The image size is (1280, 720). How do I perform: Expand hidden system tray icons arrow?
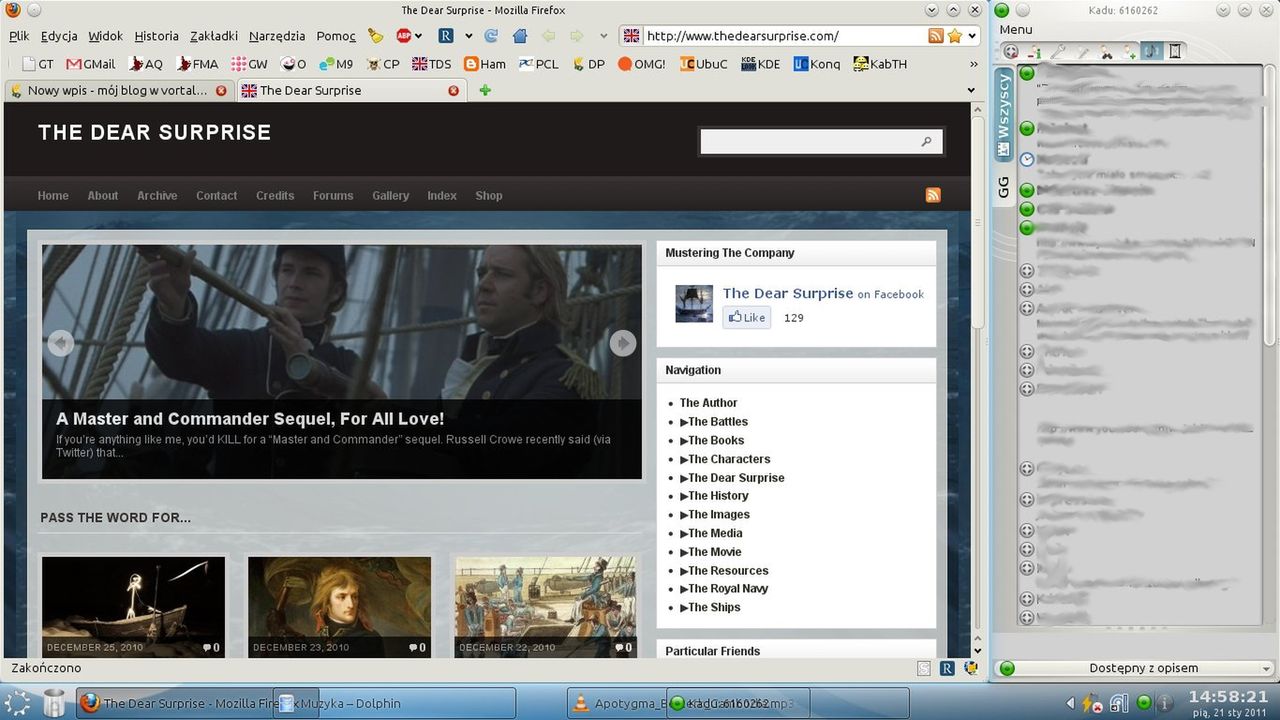1070,703
